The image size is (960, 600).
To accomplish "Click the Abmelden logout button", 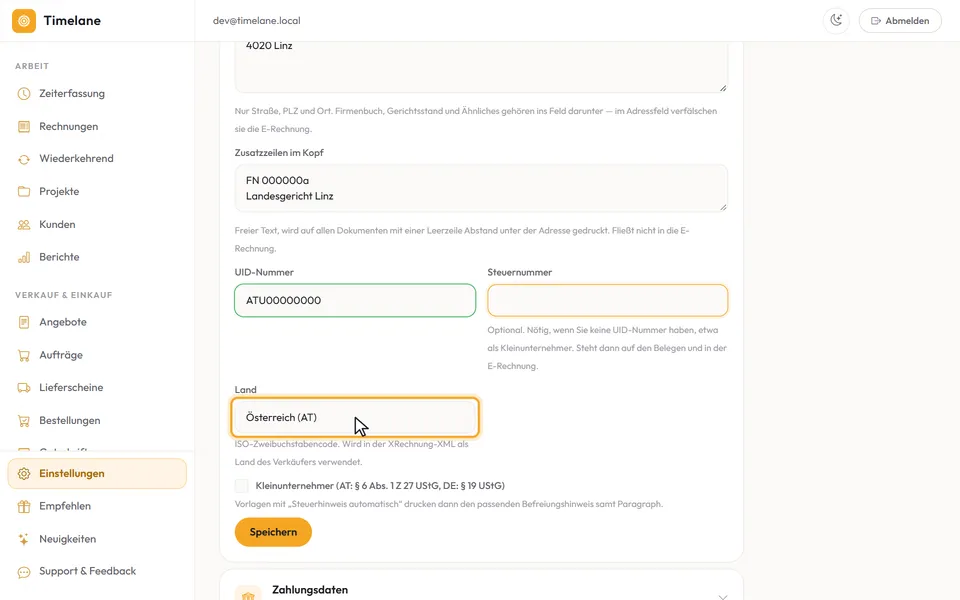I will [x=900, y=20].
